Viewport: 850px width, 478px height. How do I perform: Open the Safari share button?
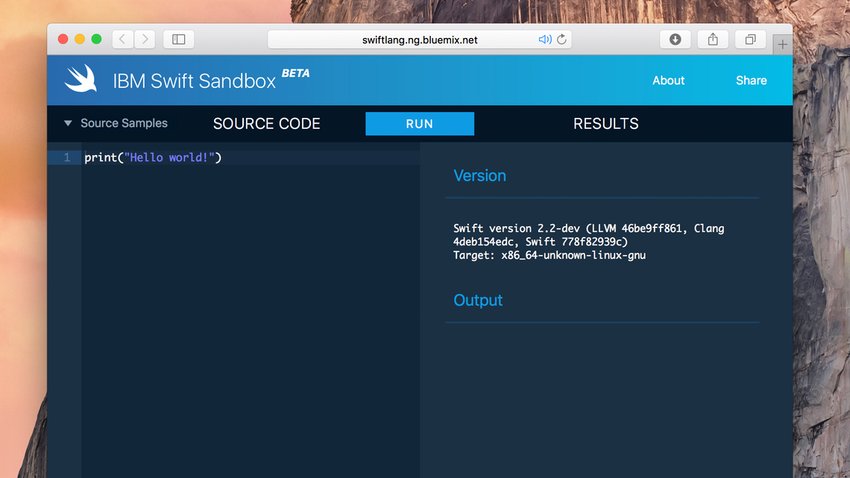point(713,40)
